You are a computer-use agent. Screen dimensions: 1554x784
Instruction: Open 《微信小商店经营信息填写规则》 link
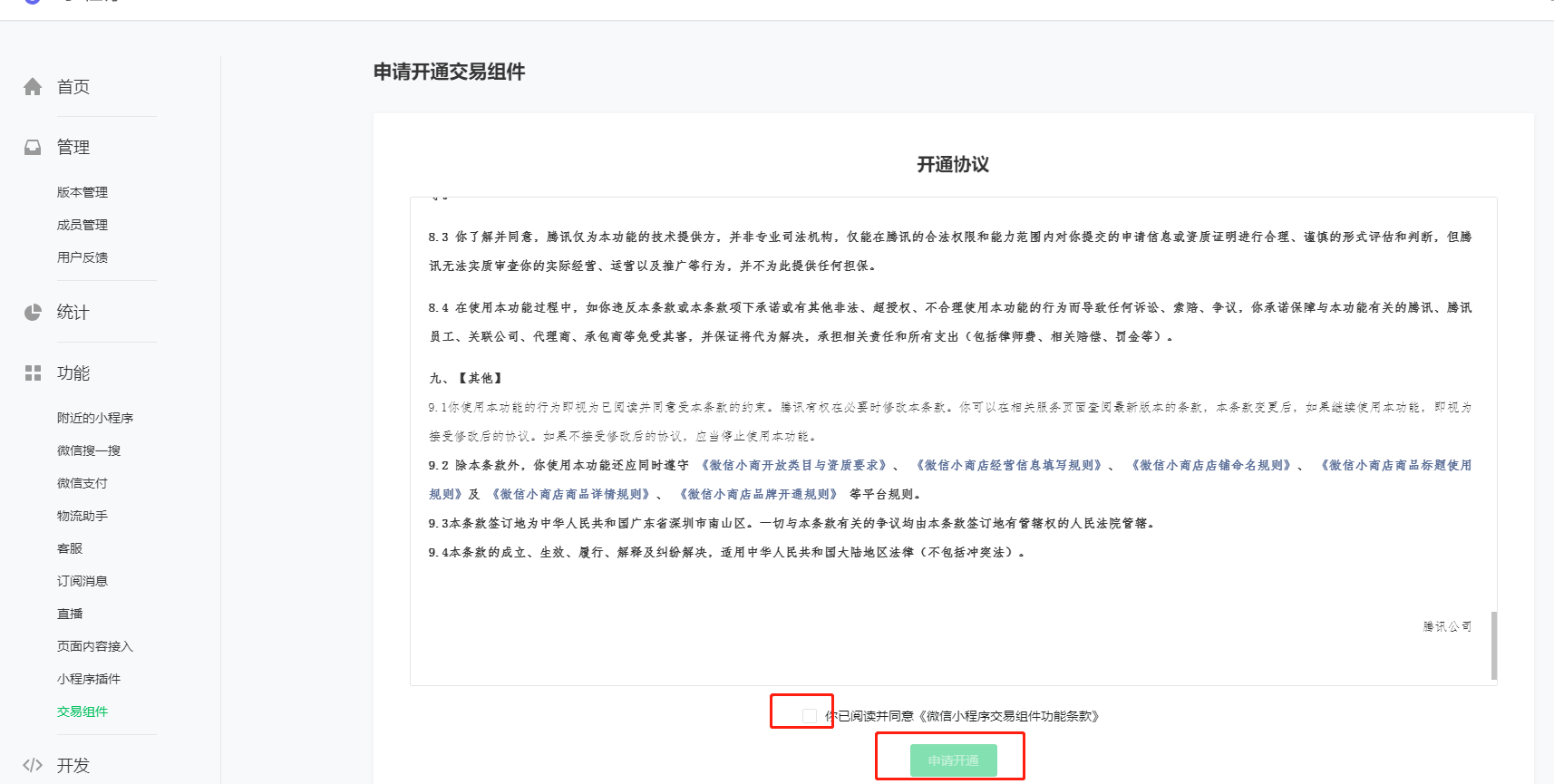click(1009, 465)
